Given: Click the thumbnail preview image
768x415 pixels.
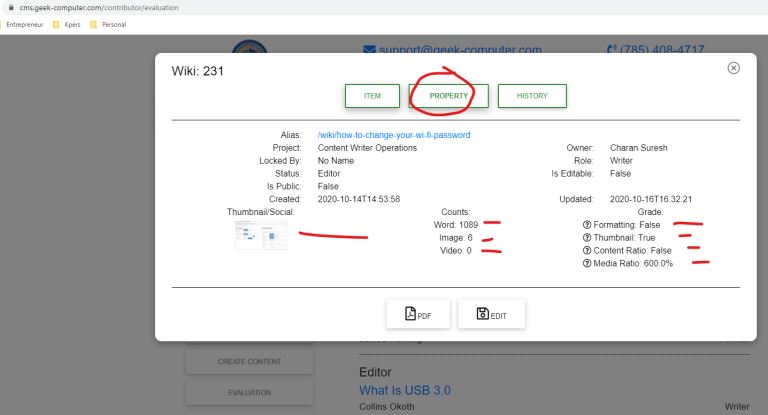Looking at the screenshot, I should click(x=261, y=235).
